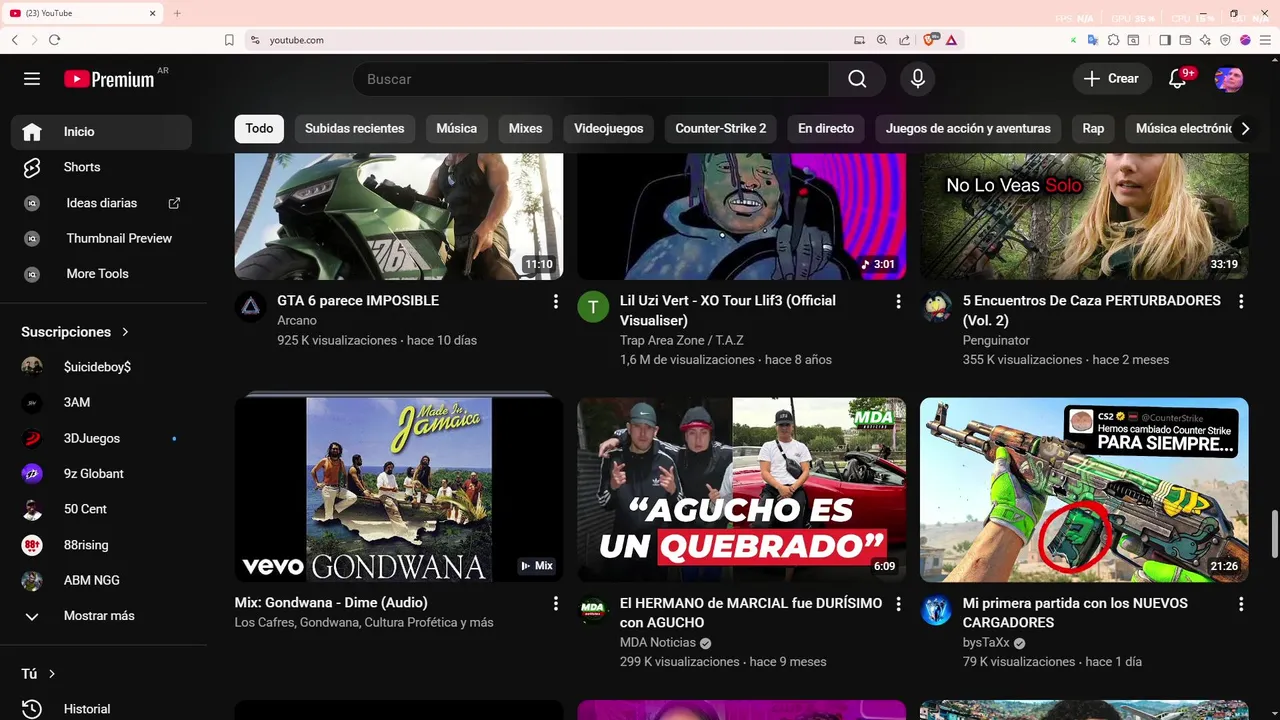Reload the page in the browser
This screenshot has width=1280, height=720.
[54, 40]
